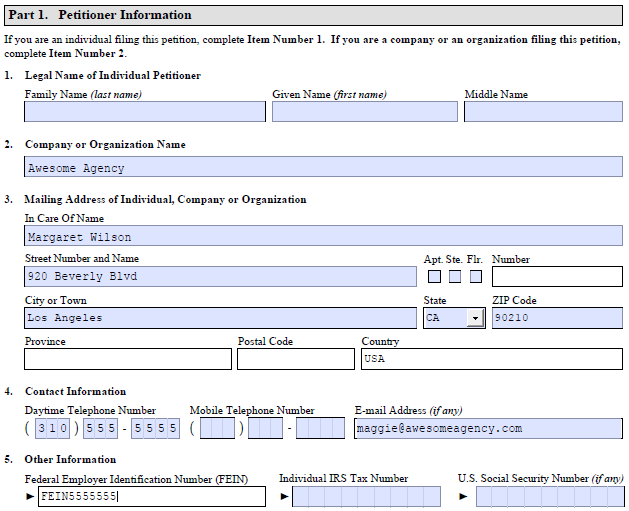Click the 'Other Information' heading
Image resolution: width=629 pixels, height=511 pixels.
(x=70, y=459)
